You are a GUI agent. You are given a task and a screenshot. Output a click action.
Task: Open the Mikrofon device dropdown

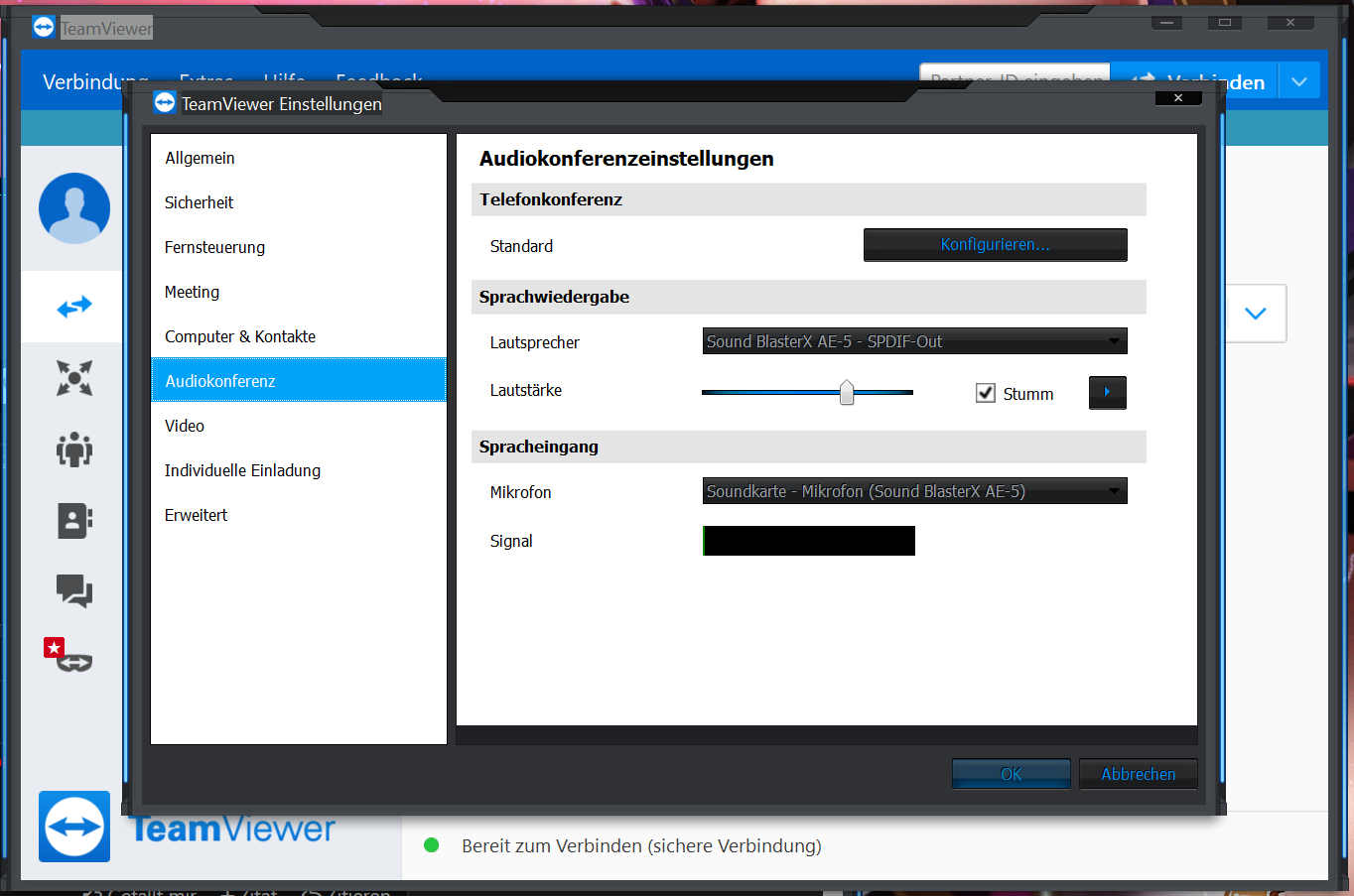914,491
